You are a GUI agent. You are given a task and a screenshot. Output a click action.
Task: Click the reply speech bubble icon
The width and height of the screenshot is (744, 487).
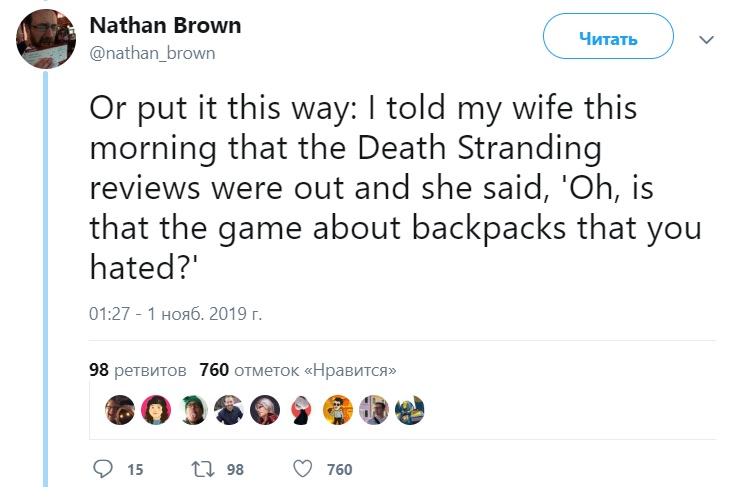click(x=104, y=469)
